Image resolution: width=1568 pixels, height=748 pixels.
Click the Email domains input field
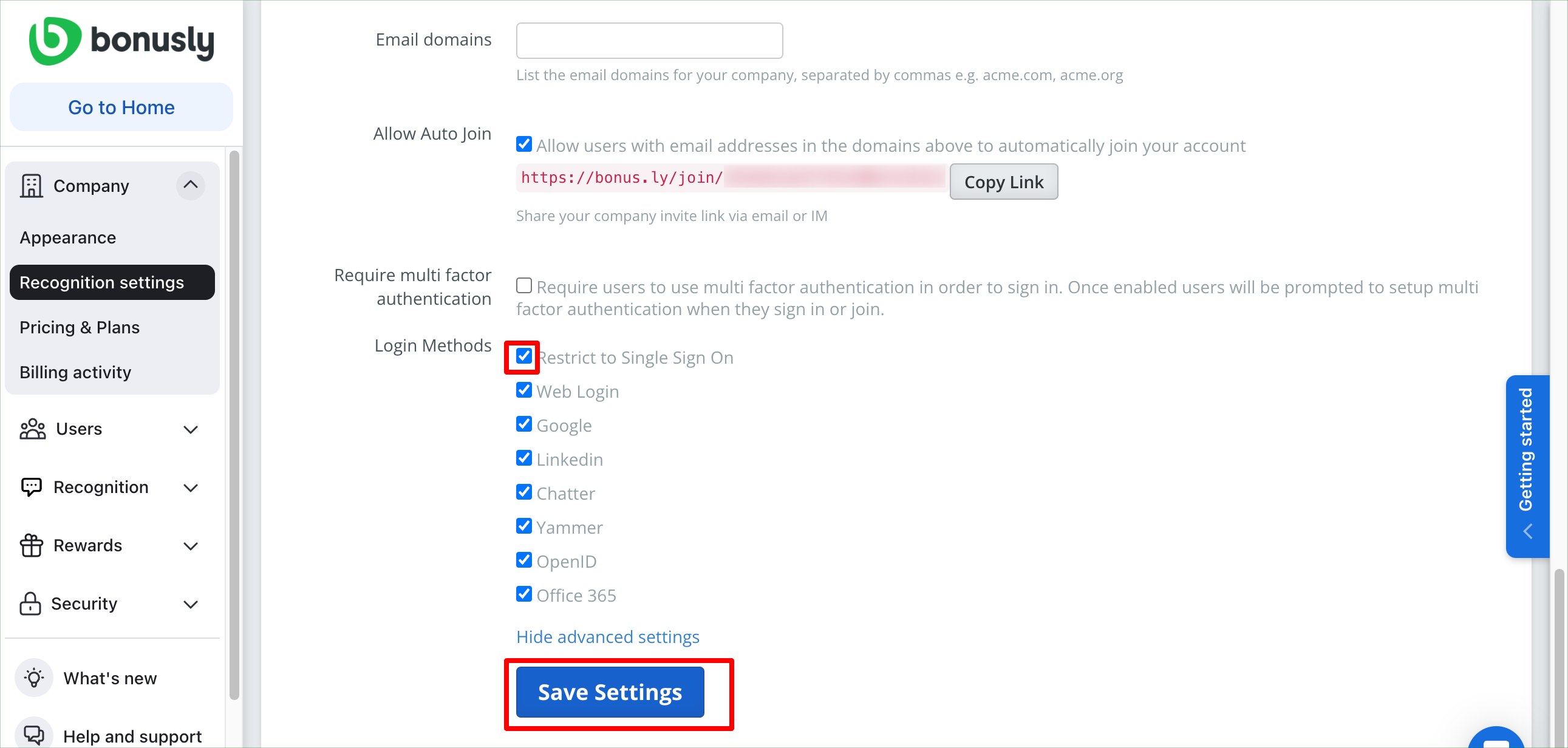(649, 40)
